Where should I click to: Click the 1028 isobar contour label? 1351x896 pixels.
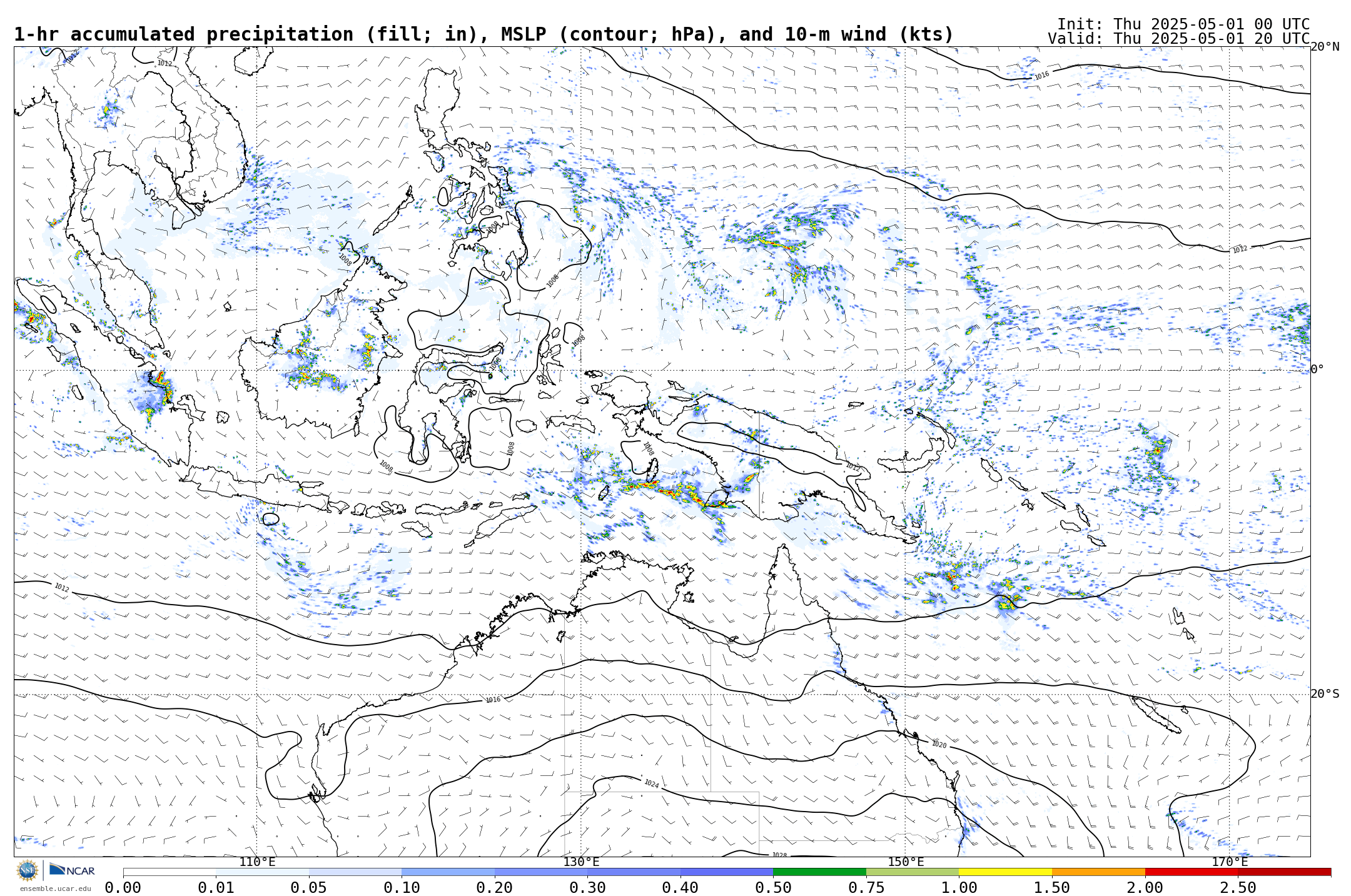779,855
